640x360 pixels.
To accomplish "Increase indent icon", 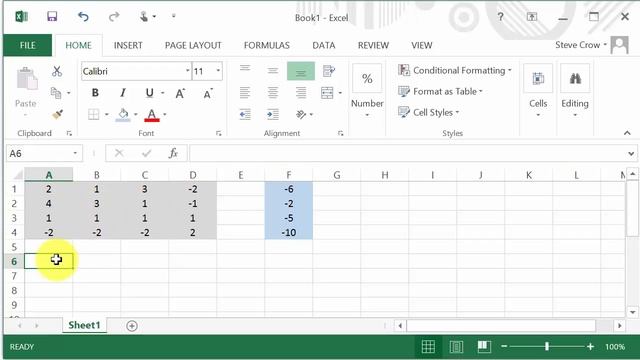I will (x=273, y=114).
